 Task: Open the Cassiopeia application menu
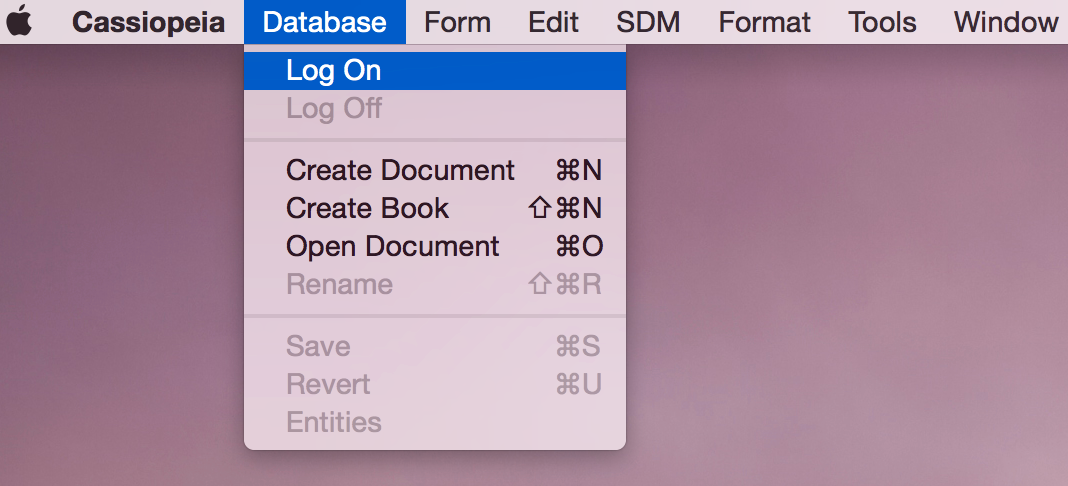tap(148, 22)
